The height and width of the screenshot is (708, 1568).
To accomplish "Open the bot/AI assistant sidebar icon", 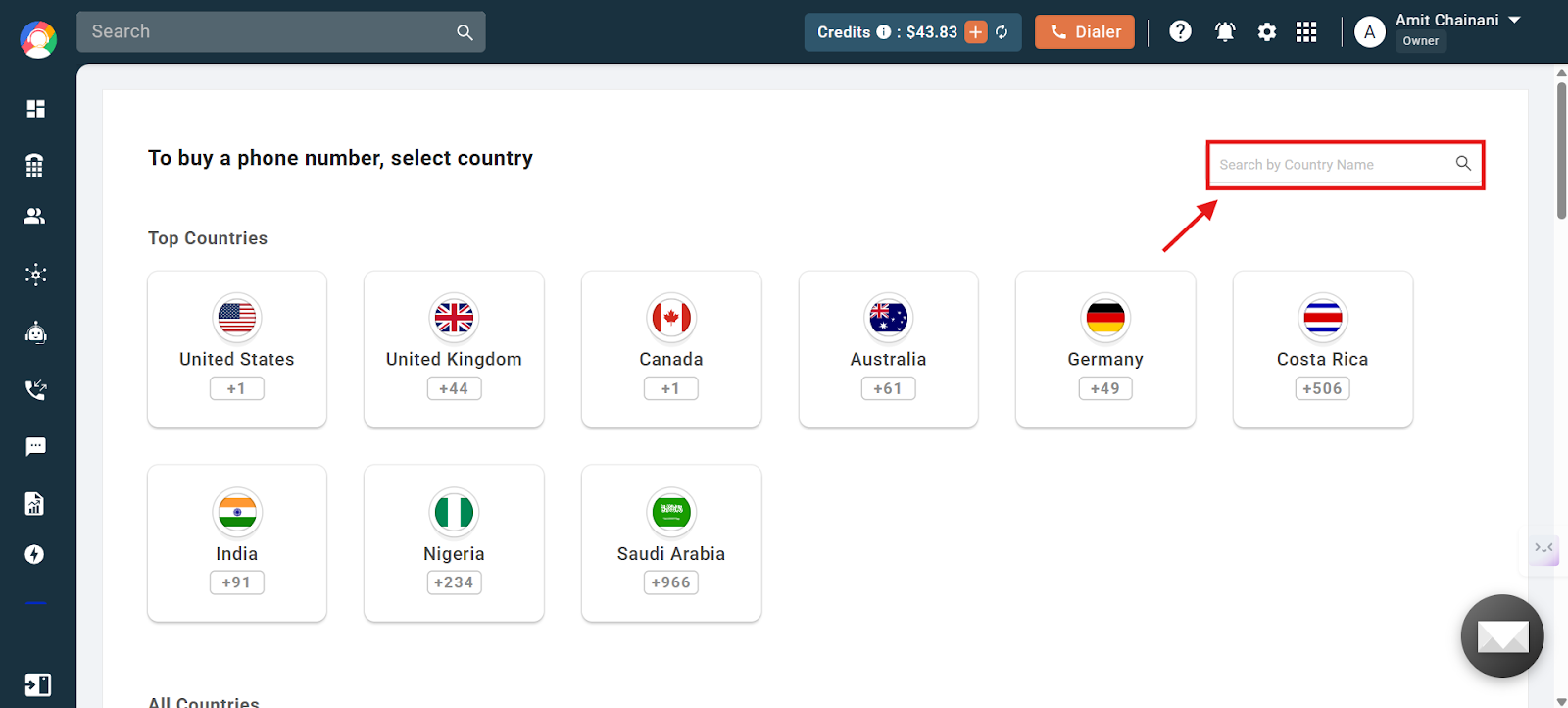I will tap(36, 332).
